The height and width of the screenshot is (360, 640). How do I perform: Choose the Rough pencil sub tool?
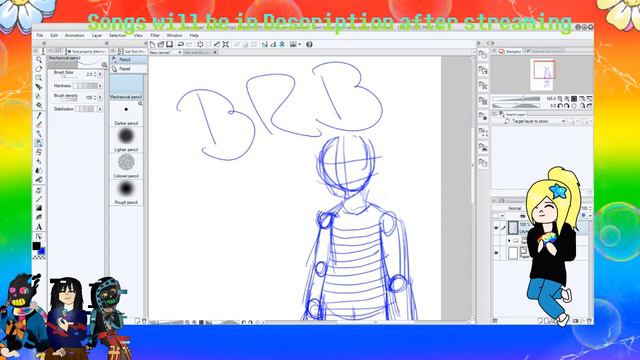click(x=126, y=193)
